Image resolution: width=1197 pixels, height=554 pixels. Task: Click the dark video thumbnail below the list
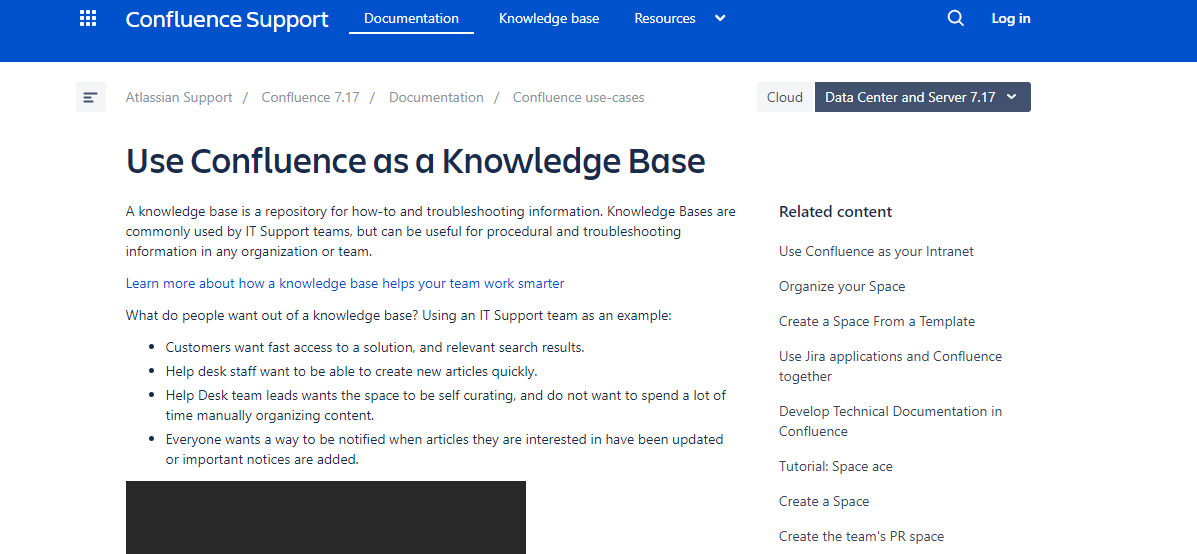(x=326, y=517)
